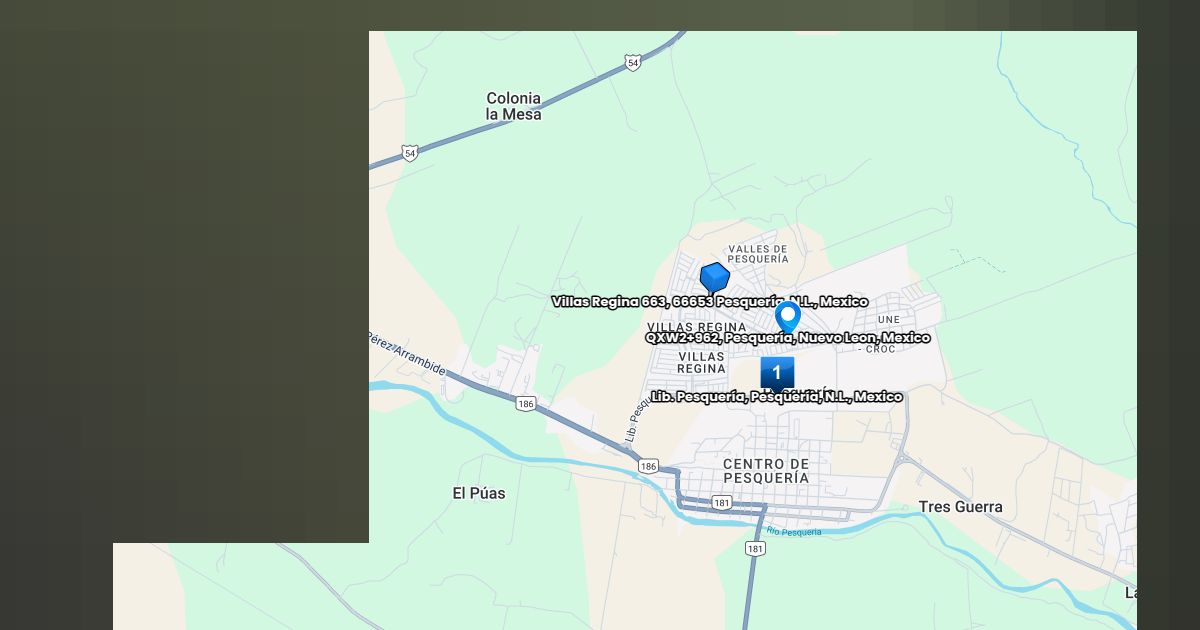Select the El Púas place label
Image resolution: width=1200 pixels, height=630 pixels.
click(x=479, y=493)
